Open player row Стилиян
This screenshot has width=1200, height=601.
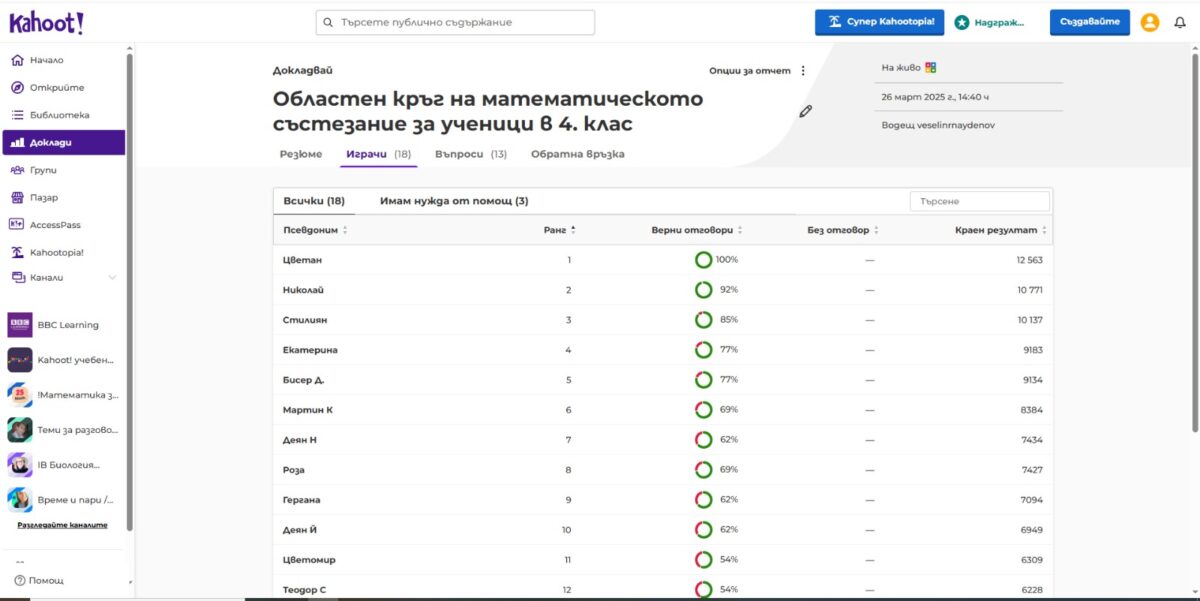(x=663, y=320)
